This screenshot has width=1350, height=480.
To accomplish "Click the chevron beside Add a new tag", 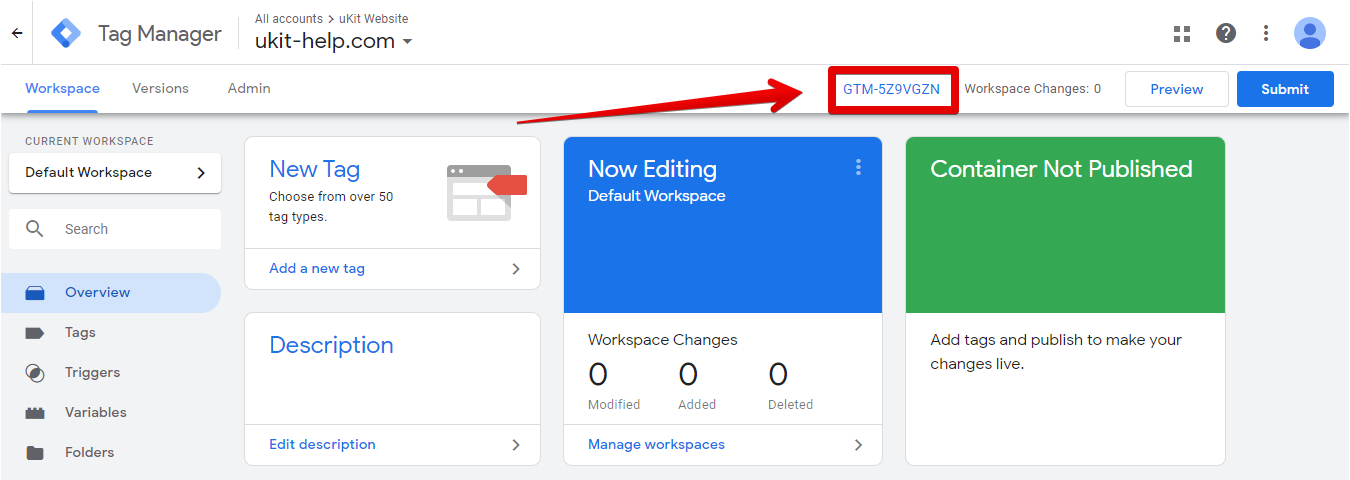I will click(x=516, y=269).
